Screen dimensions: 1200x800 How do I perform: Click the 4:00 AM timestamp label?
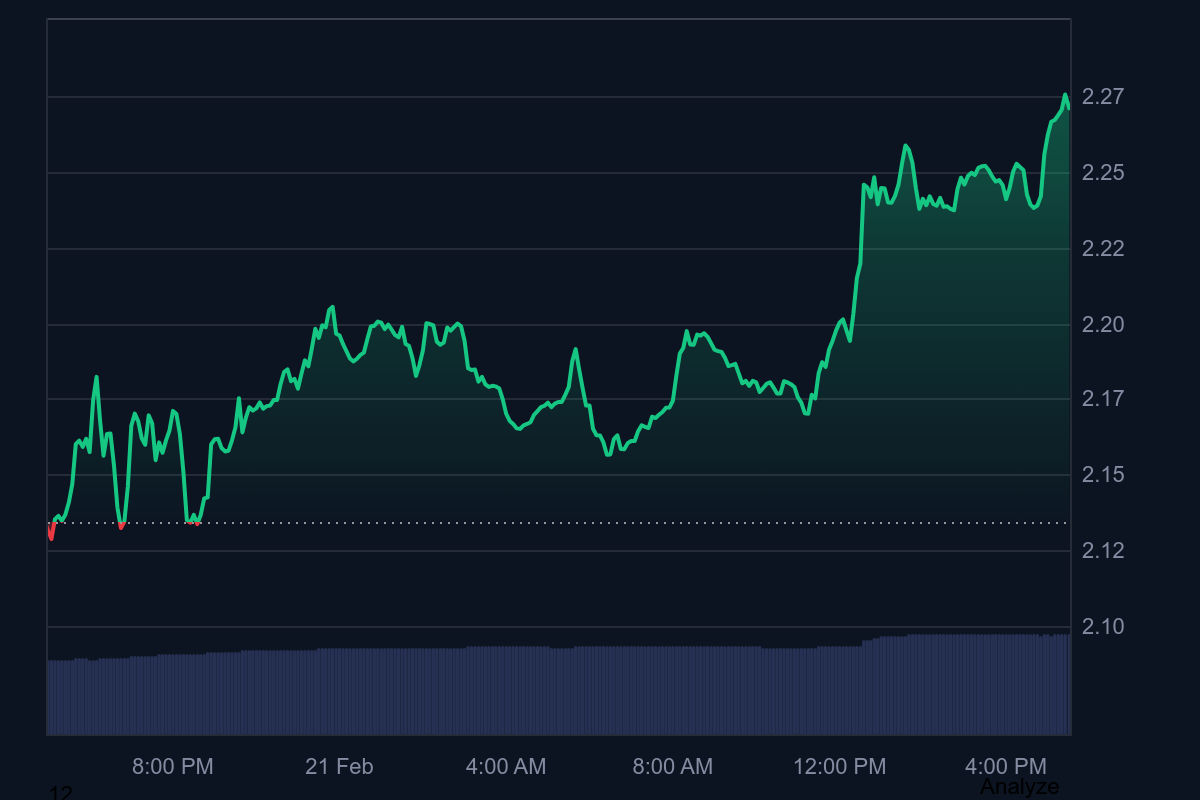(508, 766)
